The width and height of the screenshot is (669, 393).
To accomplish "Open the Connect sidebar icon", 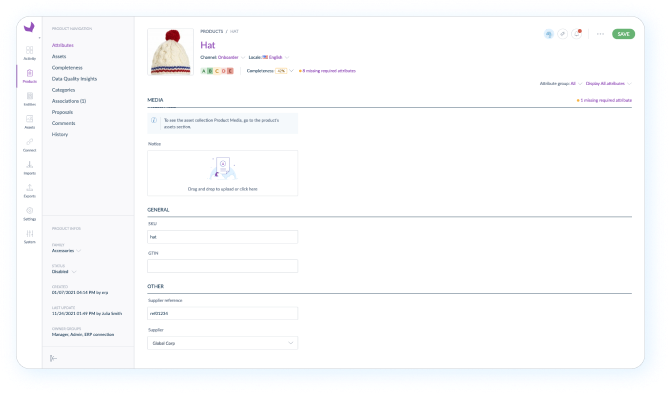I will [x=29, y=145].
